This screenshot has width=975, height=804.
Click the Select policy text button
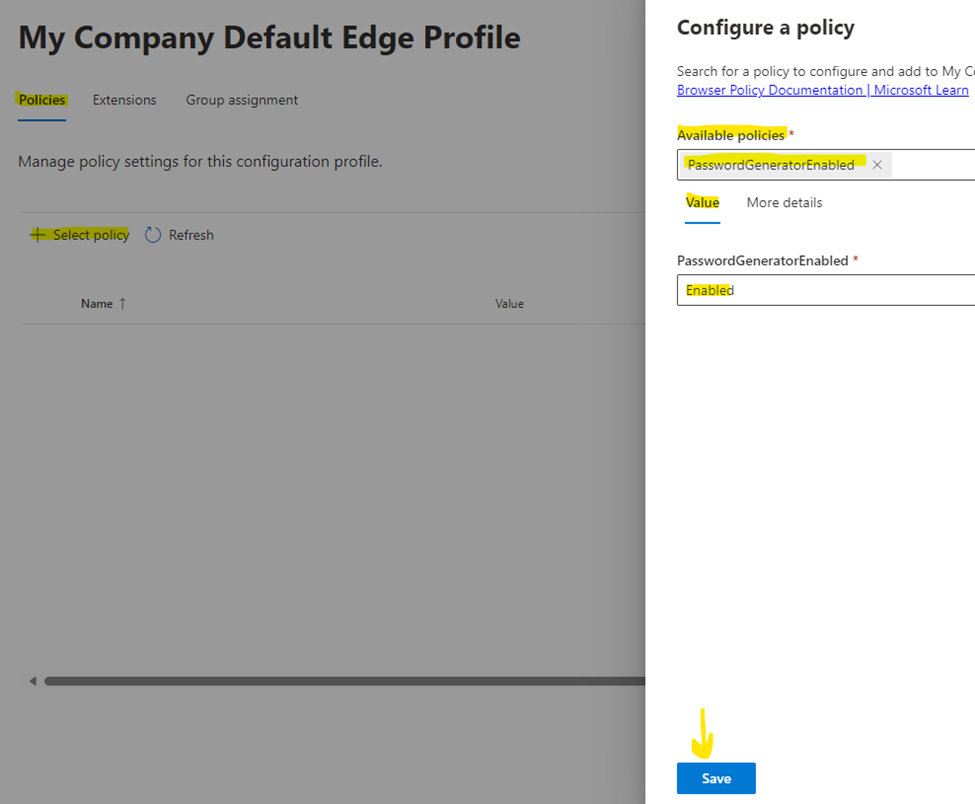pyautogui.click(x=90, y=235)
